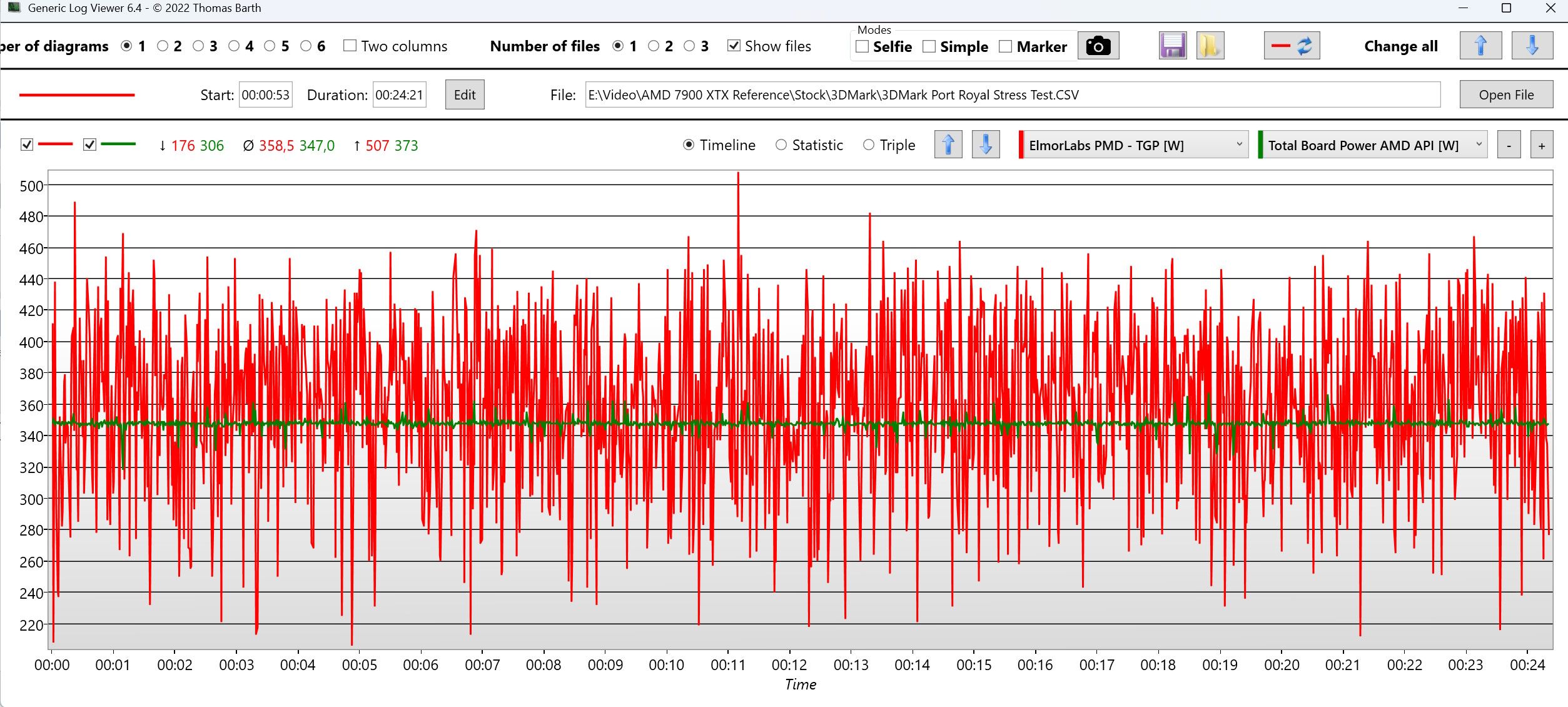Open ElmorLabs PMD - TGP dropdown
This screenshot has height=707, width=1568.
click(1133, 145)
